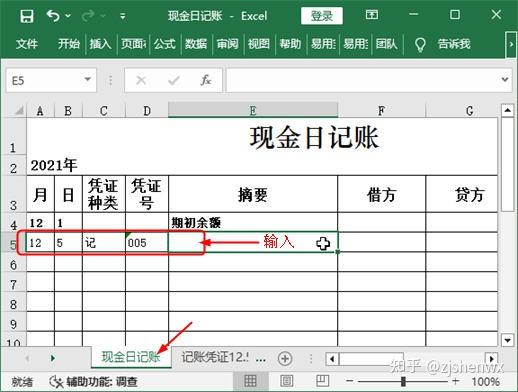The image size is (518, 392).
Task: Click the lightbulb Tell Me icon
Action: pyautogui.click(x=420, y=44)
